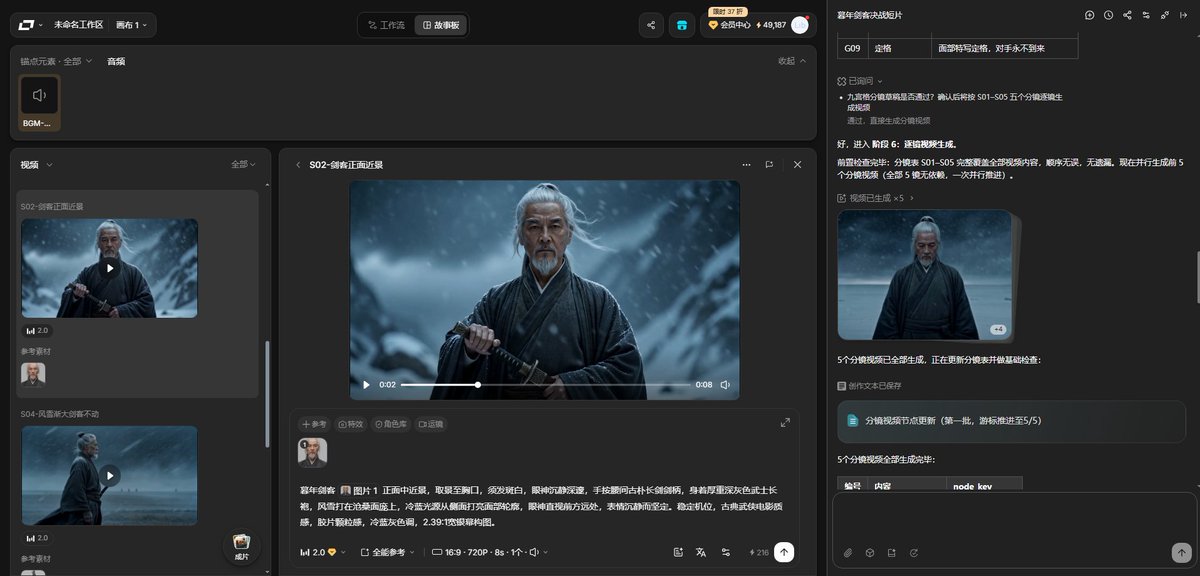Toggle the video player volume icon

pos(725,385)
